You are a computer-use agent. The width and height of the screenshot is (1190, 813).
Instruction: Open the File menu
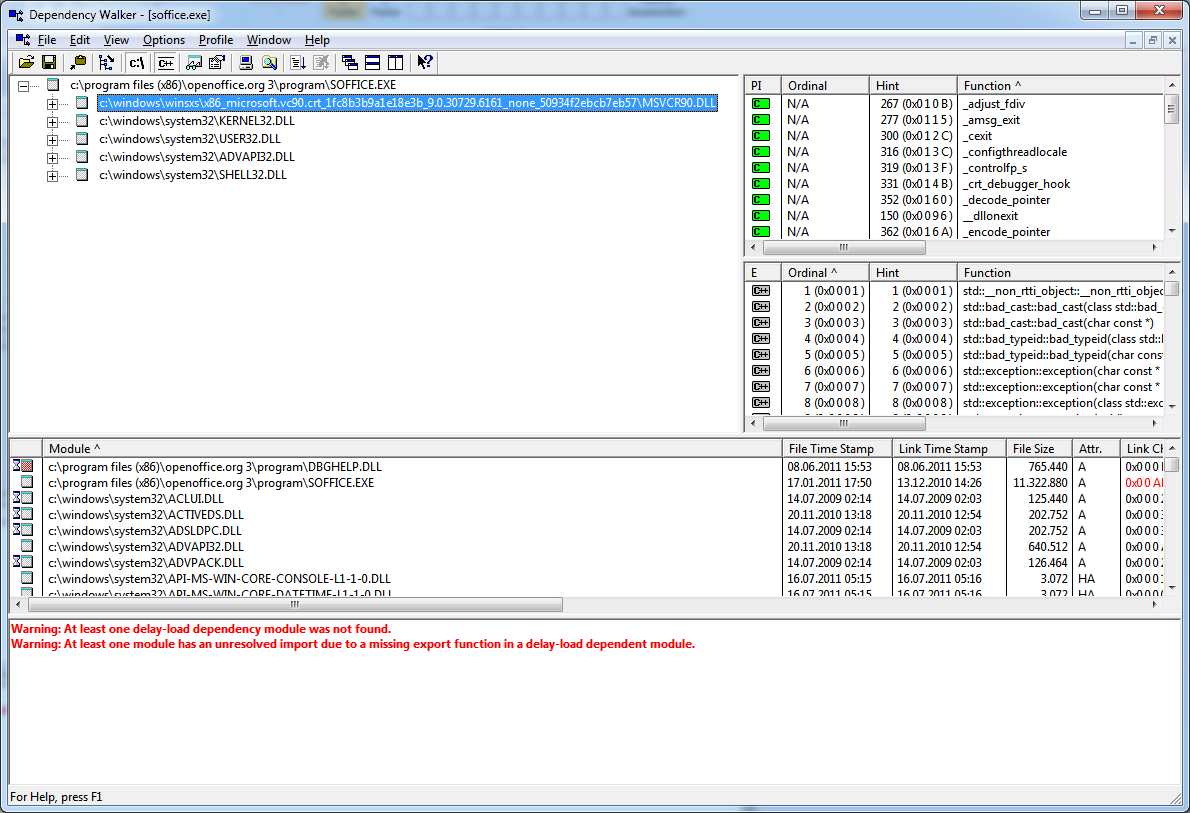47,40
